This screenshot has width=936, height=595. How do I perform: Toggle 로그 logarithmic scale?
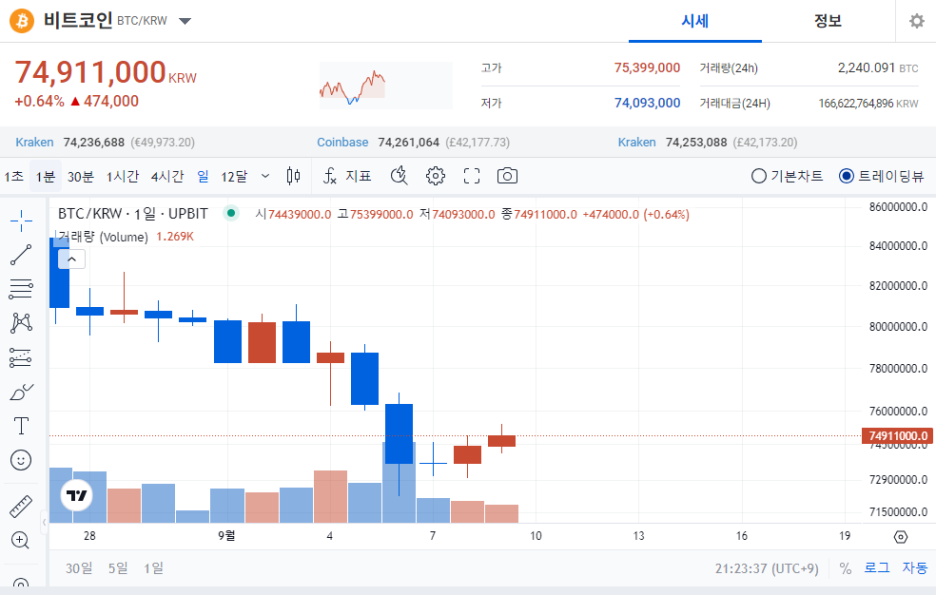(876, 568)
